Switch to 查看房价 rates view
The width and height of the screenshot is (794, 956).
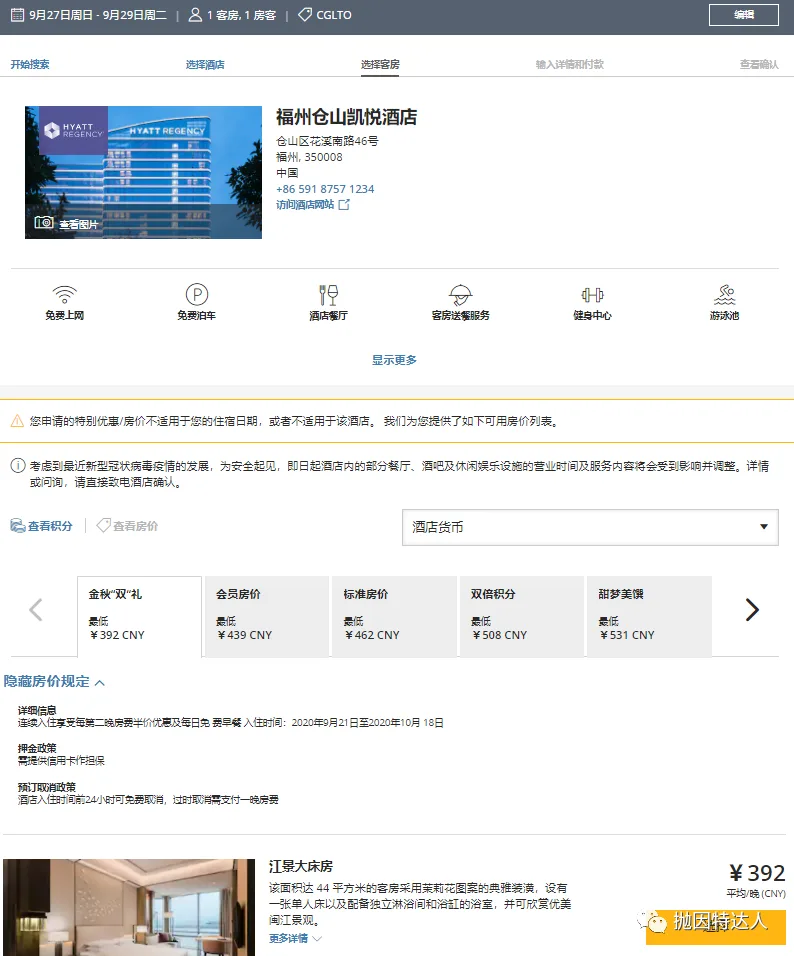click(135, 526)
